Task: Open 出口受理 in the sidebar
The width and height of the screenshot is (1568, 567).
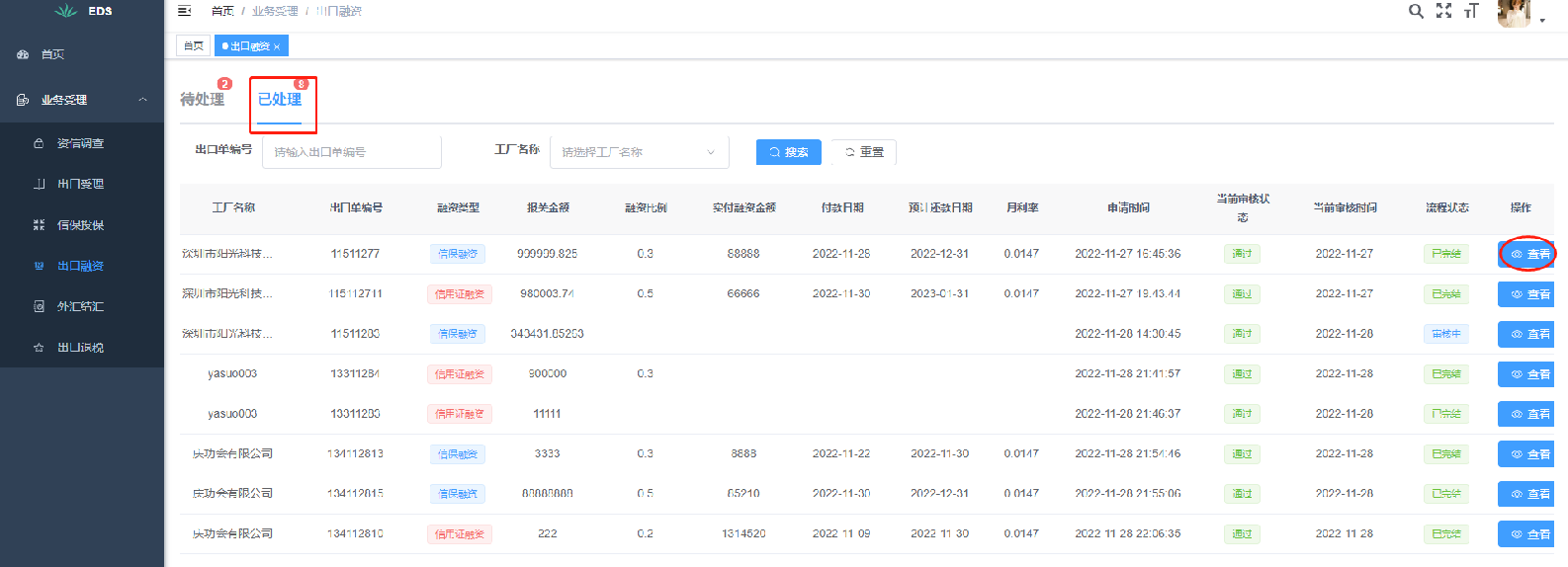Action: click(x=82, y=184)
